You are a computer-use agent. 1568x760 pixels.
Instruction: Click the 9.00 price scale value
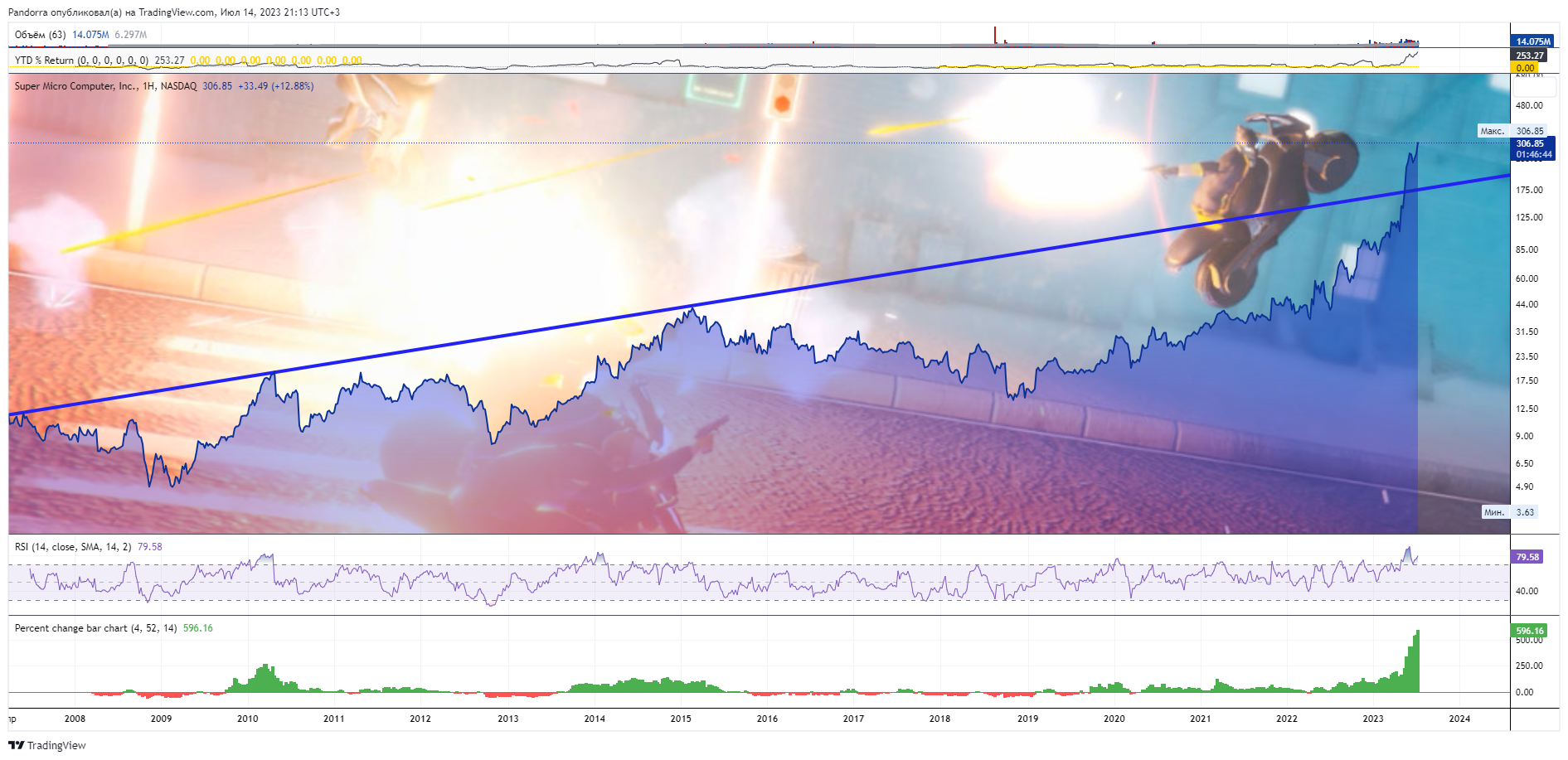pyautogui.click(x=1524, y=436)
